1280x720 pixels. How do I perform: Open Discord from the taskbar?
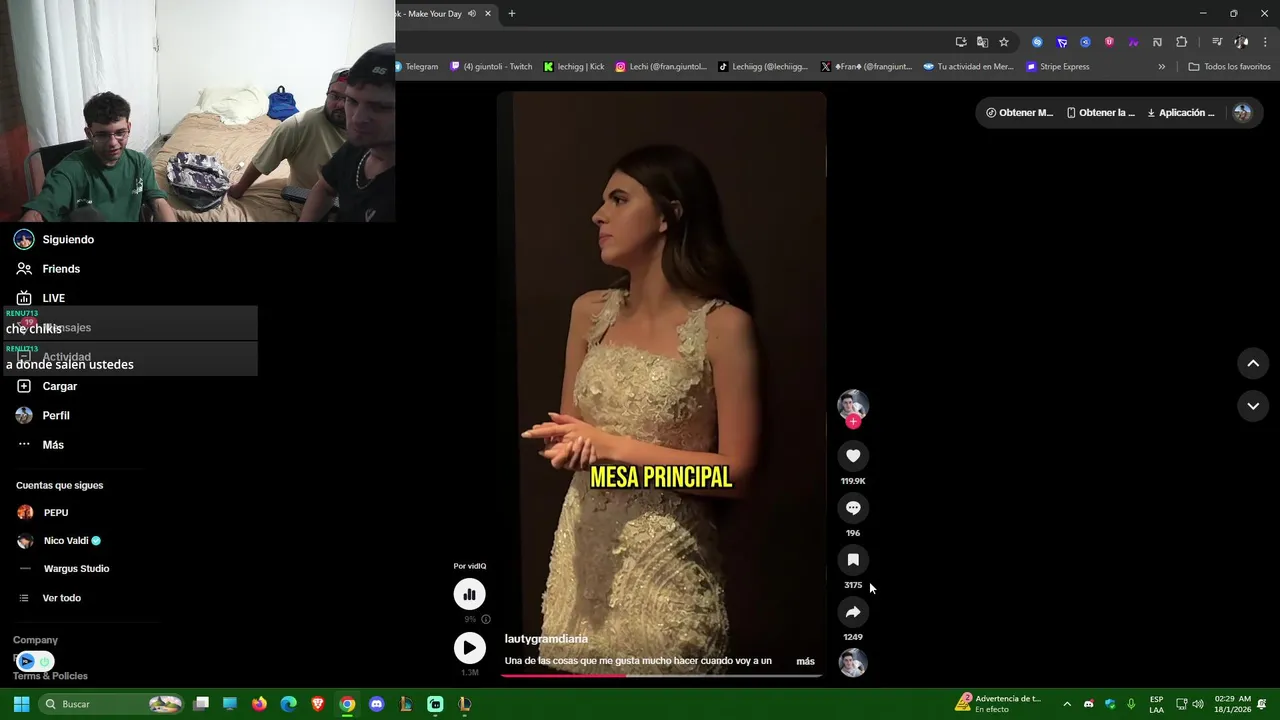(x=376, y=704)
